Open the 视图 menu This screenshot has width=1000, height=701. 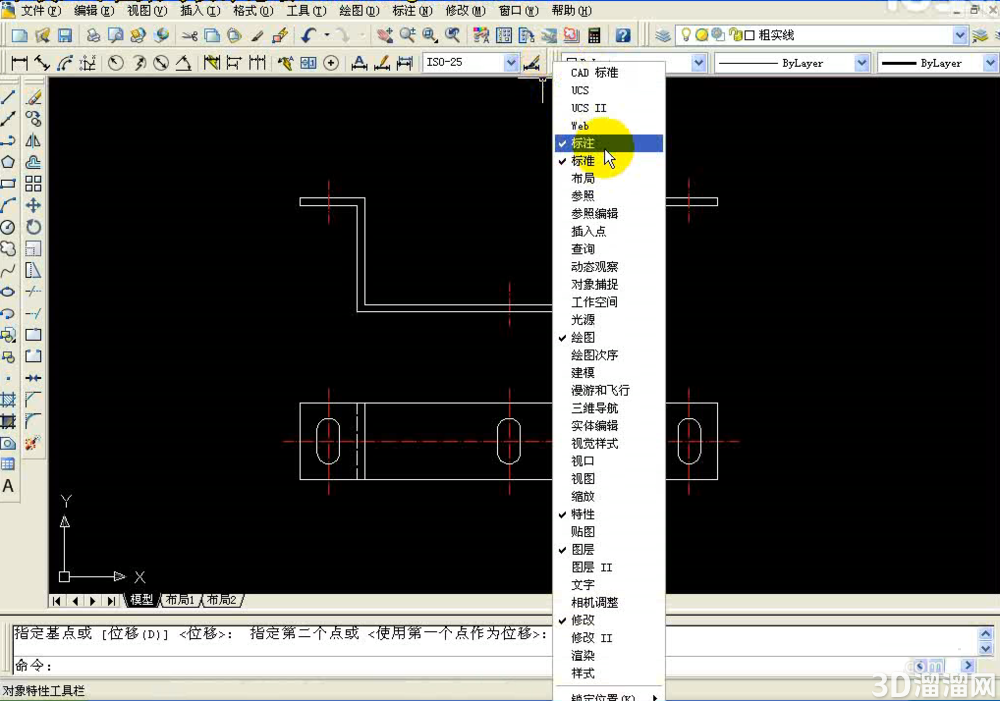pos(147,11)
